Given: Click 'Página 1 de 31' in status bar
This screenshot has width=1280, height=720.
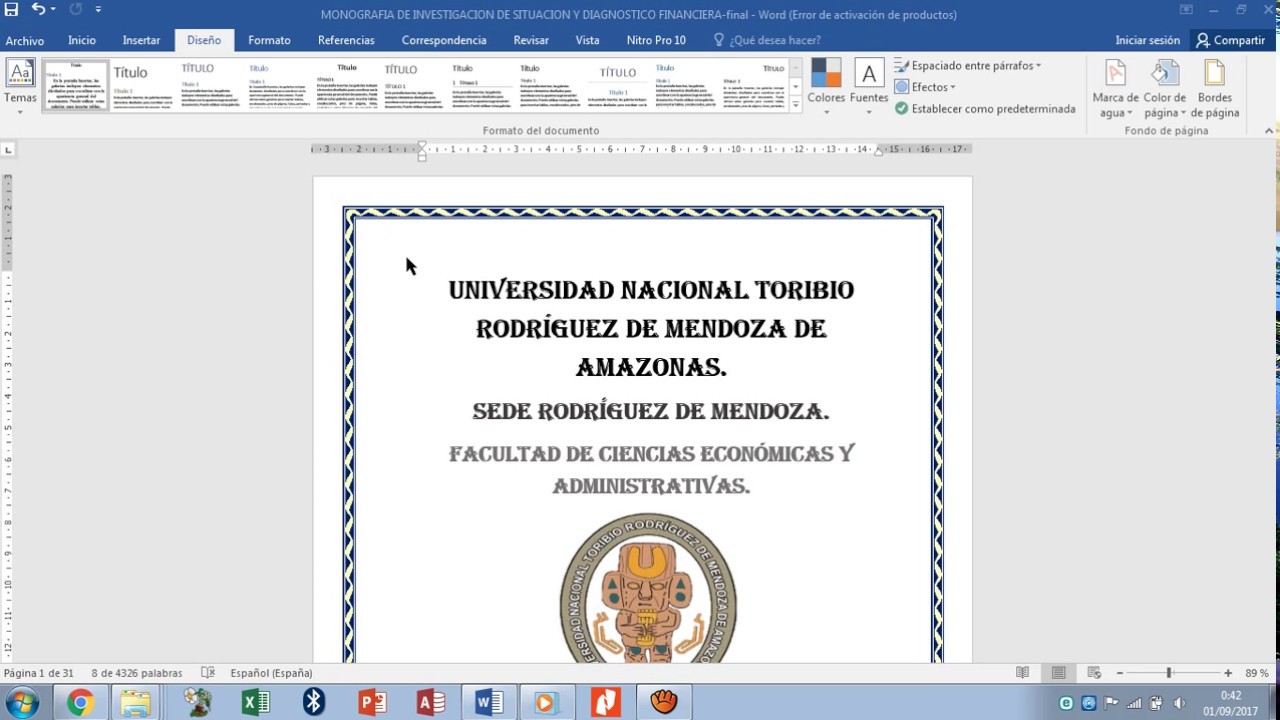Looking at the screenshot, I should [39, 673].
